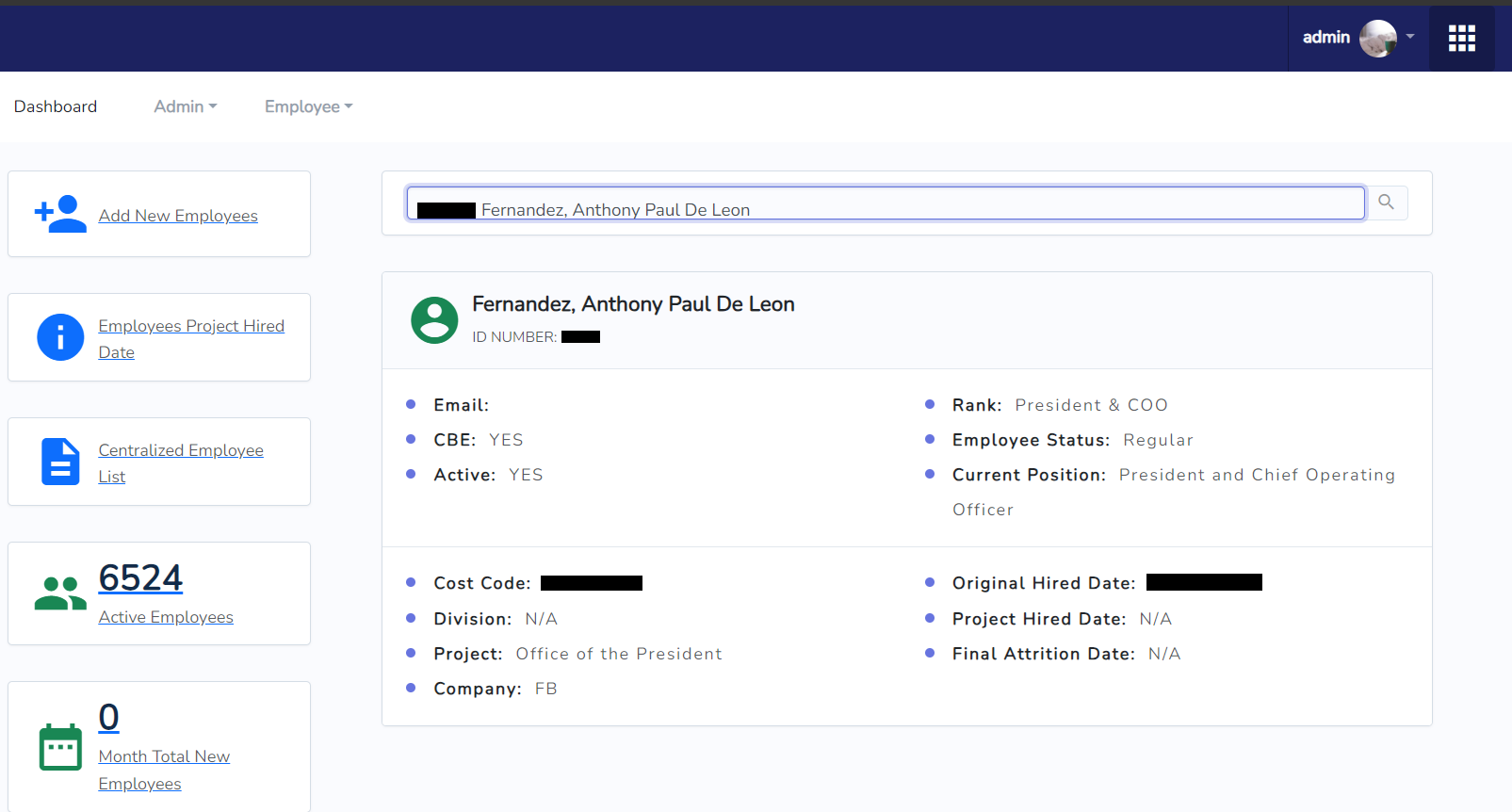Screen dimensions: 1512x812
Task: Click the add new employee person-plus icon
Action: coord(60,215)
